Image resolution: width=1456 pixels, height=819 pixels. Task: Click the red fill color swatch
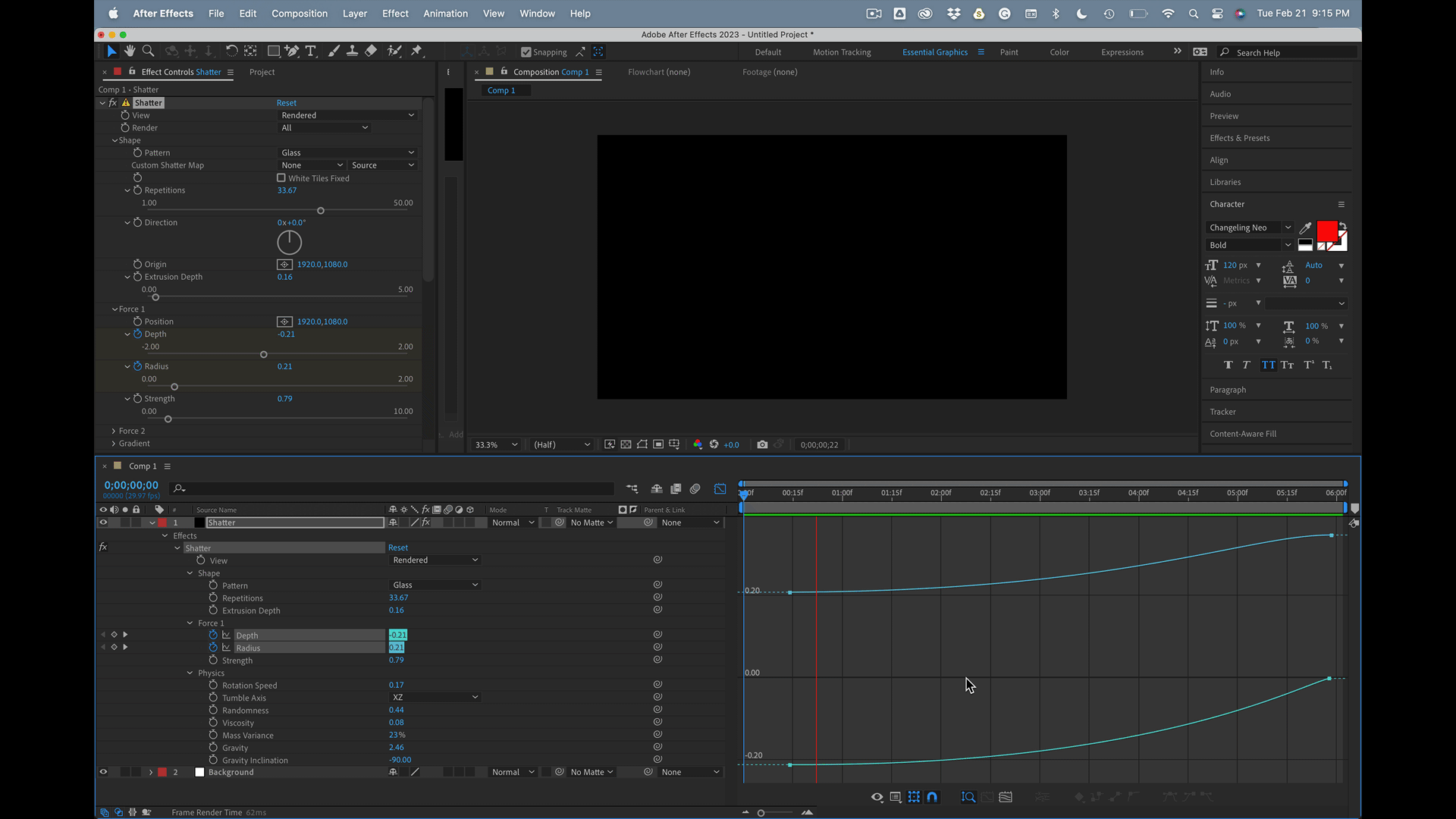click(x=1326, y=230)
